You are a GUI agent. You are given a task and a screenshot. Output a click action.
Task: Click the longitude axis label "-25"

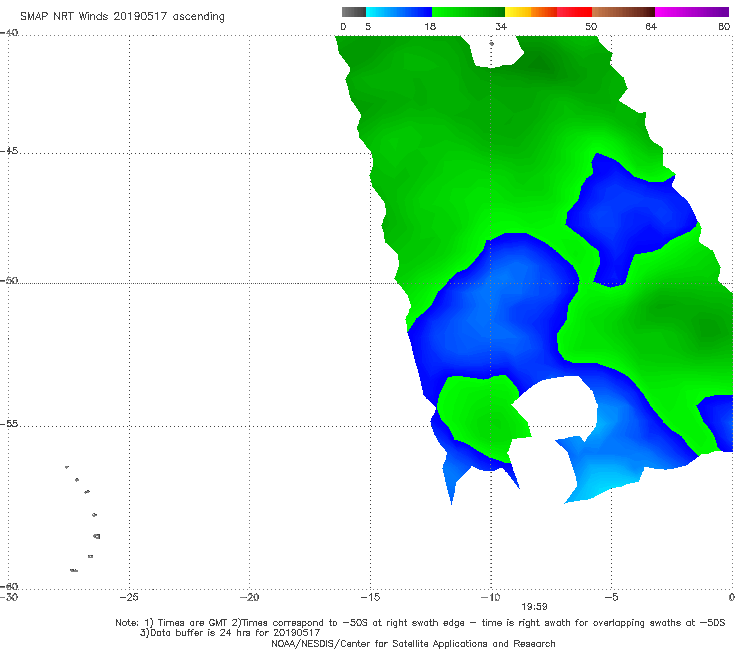click(129, 598)
